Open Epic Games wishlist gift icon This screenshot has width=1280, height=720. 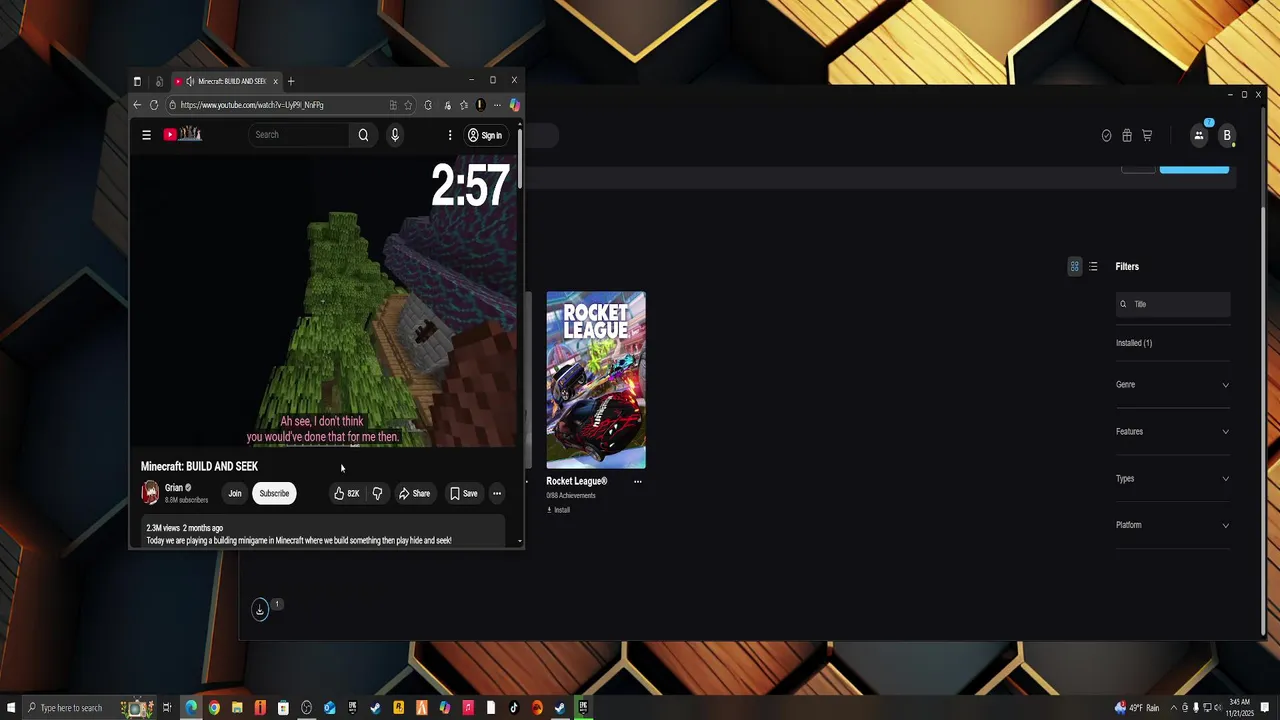click(1127, 135)
